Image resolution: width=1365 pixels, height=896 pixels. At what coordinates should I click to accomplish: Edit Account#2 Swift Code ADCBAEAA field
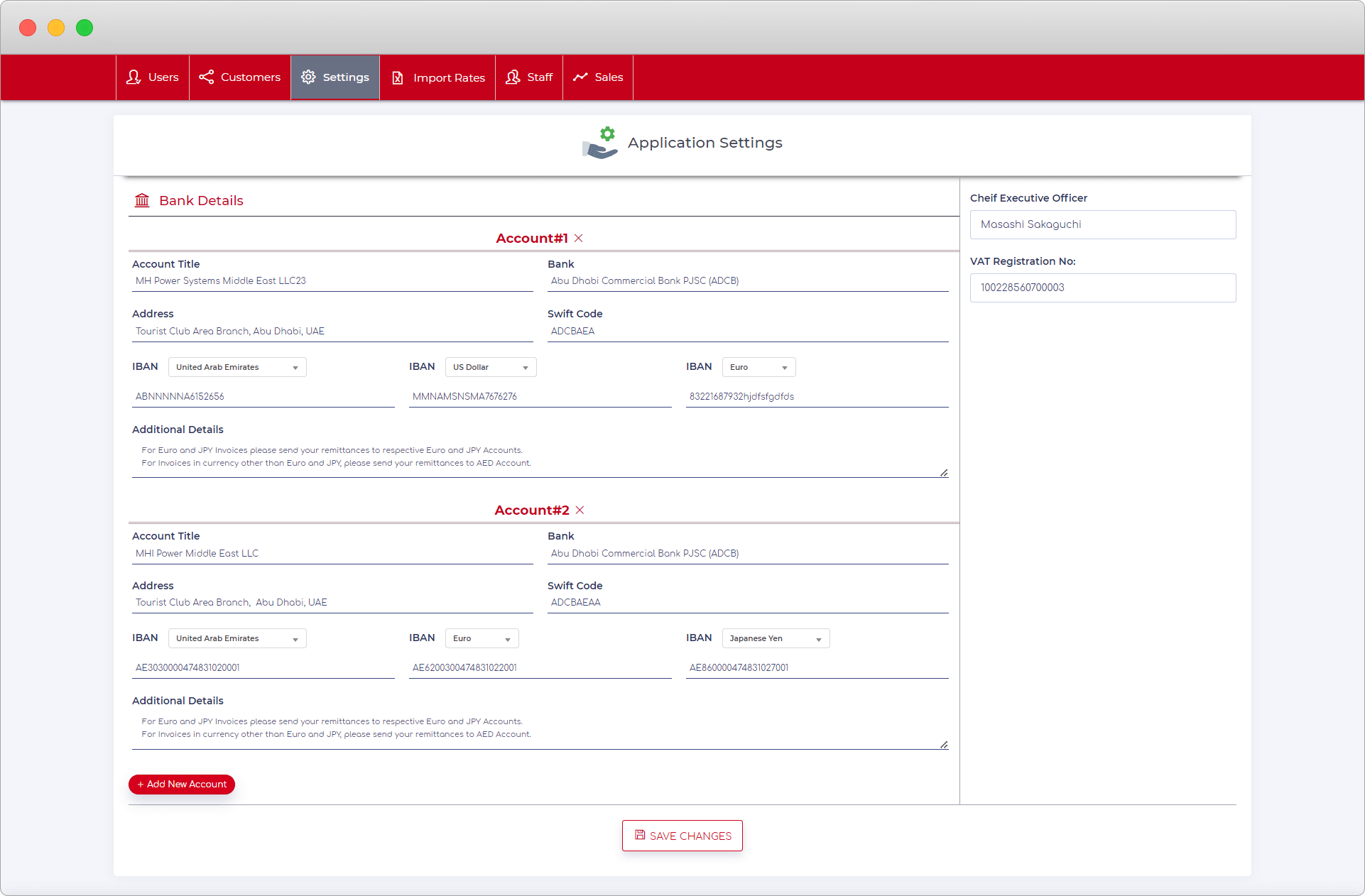click(748, 603)
